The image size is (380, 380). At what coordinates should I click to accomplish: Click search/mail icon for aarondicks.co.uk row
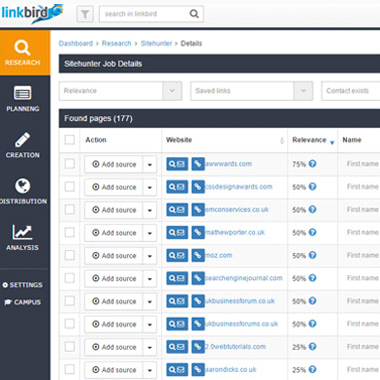pyautogui.click(x=177, y=370)
